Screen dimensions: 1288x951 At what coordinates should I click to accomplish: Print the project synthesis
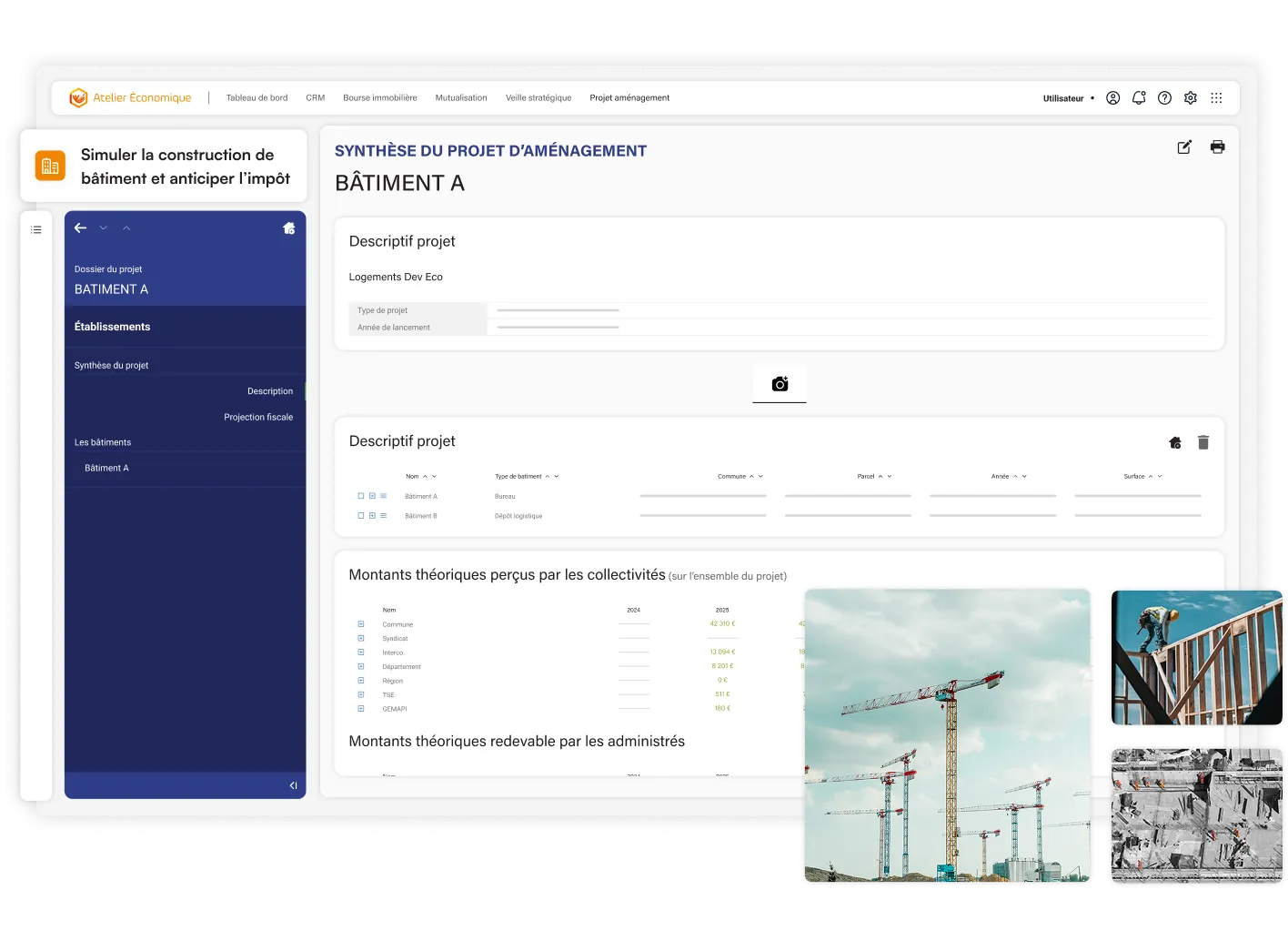[1218, 147]
